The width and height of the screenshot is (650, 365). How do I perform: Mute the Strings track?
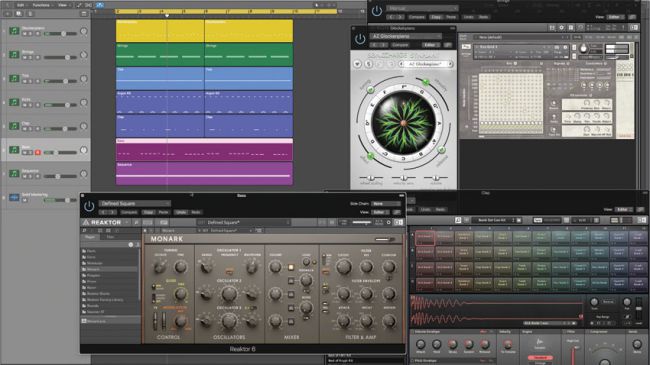pos(25,57)
